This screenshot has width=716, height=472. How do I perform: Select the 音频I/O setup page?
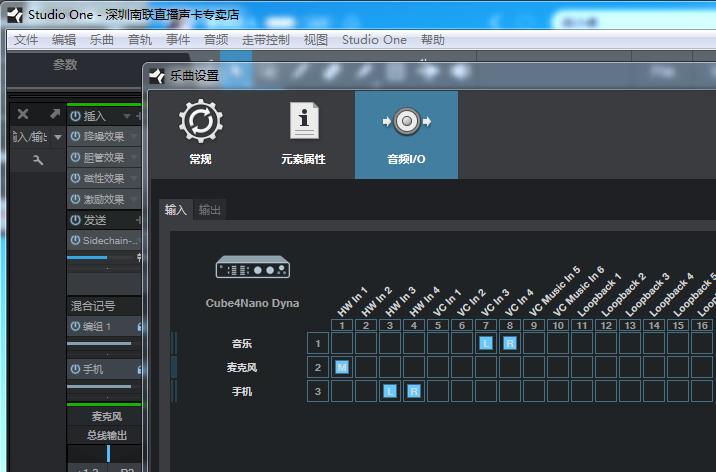click(406, 135)
